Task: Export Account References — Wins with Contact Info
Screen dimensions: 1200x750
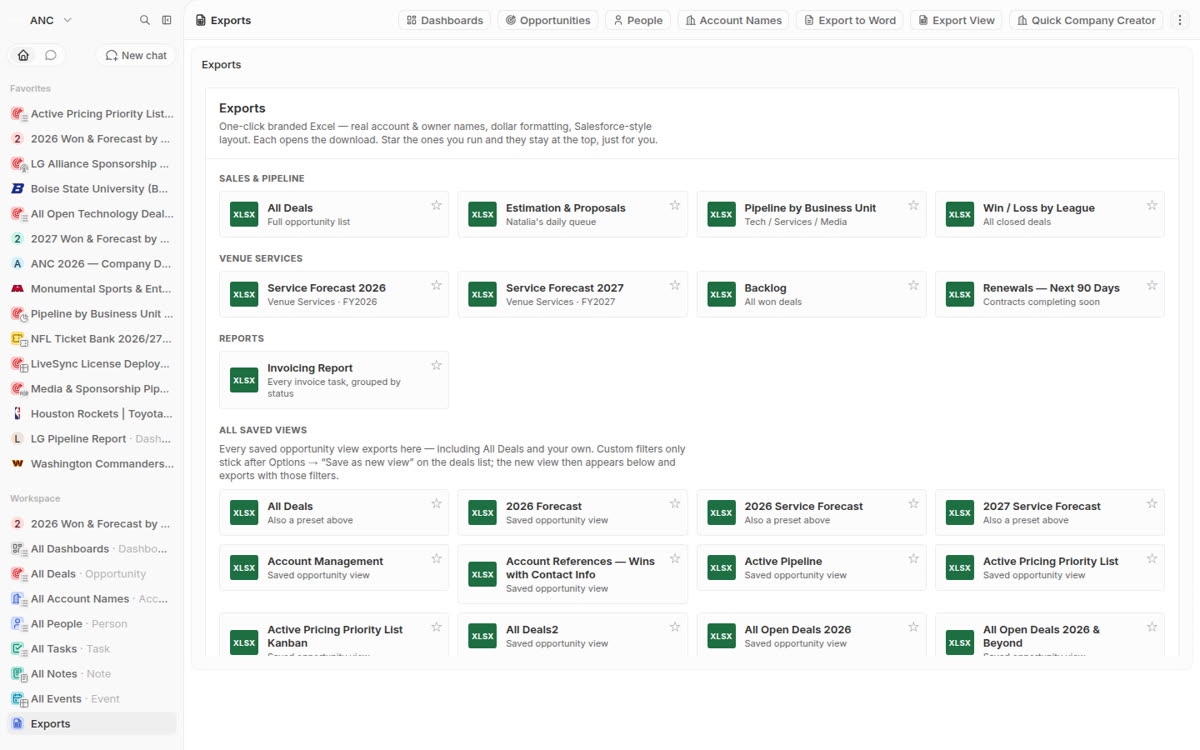Action: 572,574
